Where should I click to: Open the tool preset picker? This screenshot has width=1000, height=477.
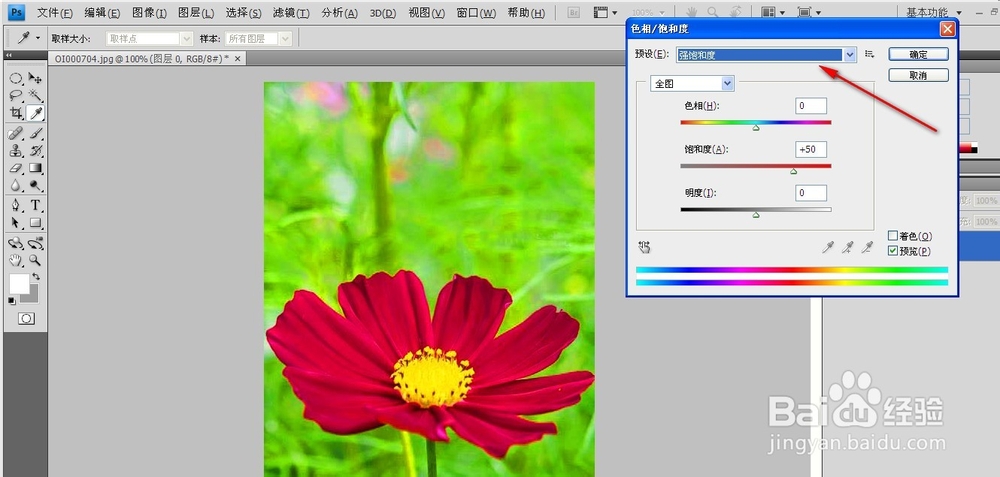click(x=28, y=38)
